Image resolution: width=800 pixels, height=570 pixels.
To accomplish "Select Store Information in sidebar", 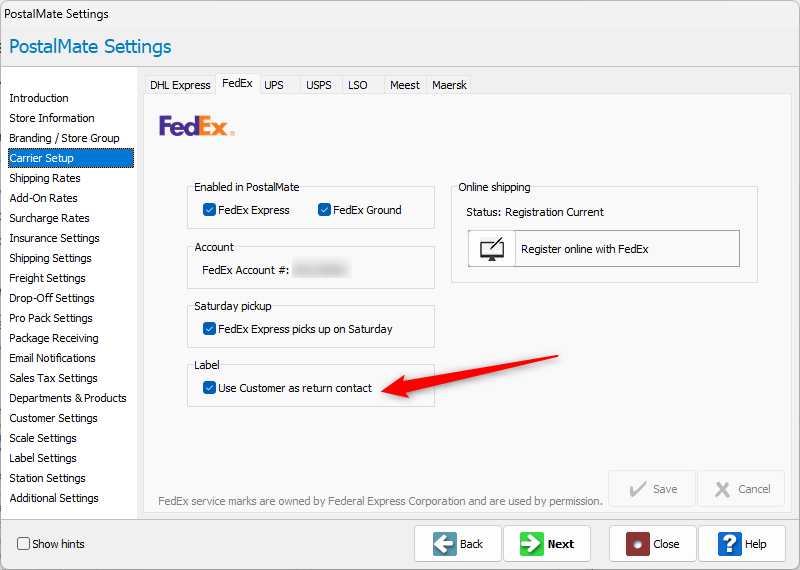I will tap(52, 118).
